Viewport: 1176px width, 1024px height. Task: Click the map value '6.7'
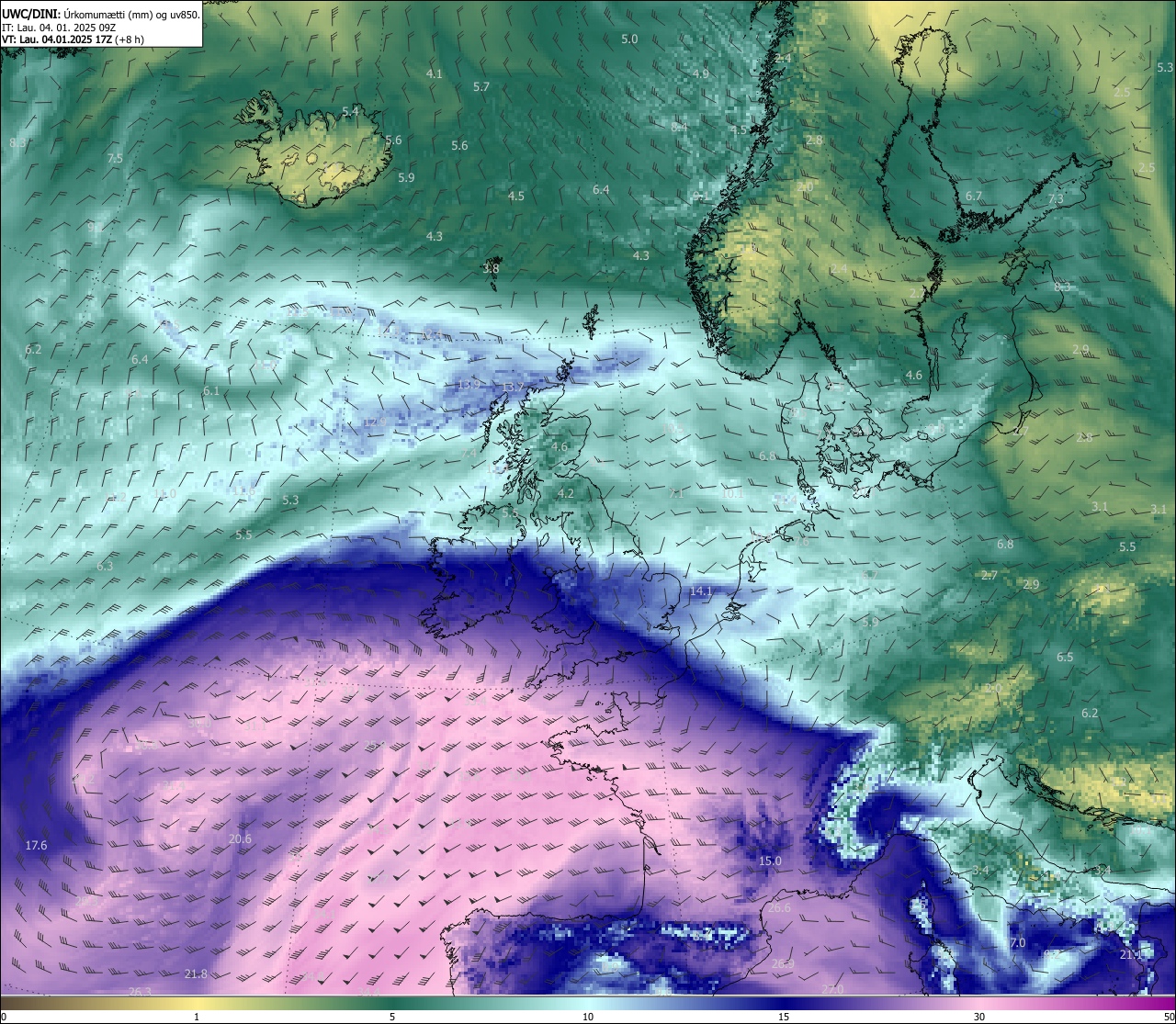pyautogui.click(x=974, y=196)
